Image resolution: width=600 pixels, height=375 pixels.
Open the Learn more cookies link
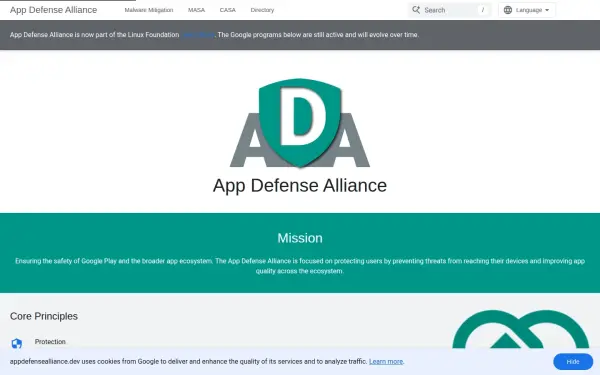point(386,362)
